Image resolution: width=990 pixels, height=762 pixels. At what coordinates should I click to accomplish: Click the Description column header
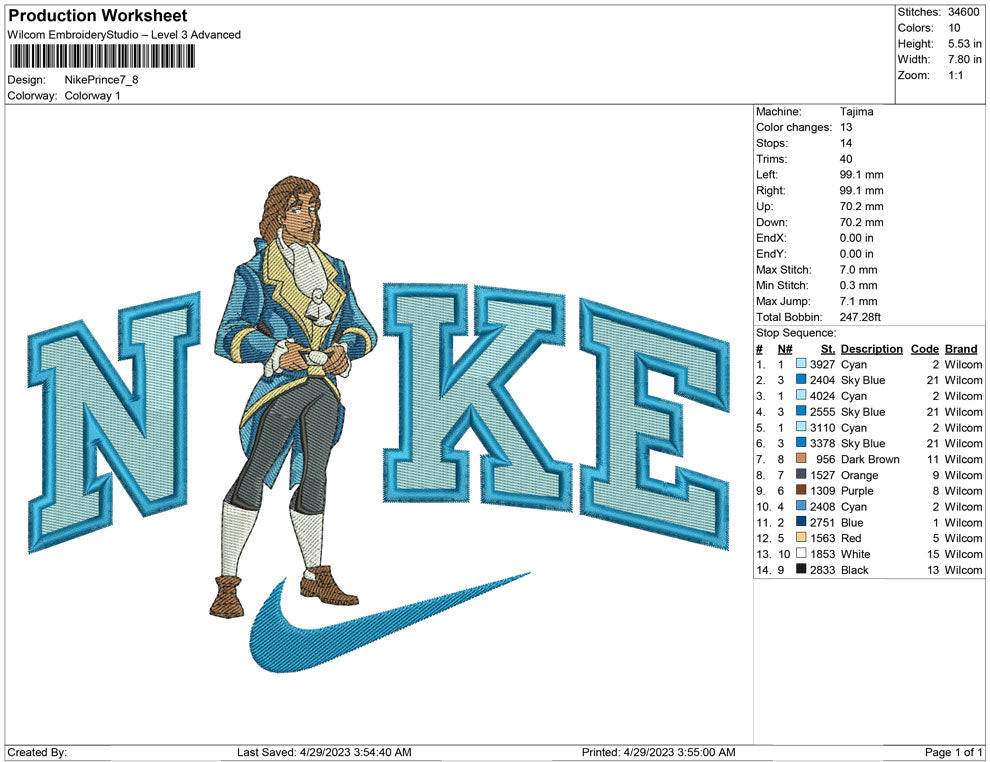[x=871, y=349]
